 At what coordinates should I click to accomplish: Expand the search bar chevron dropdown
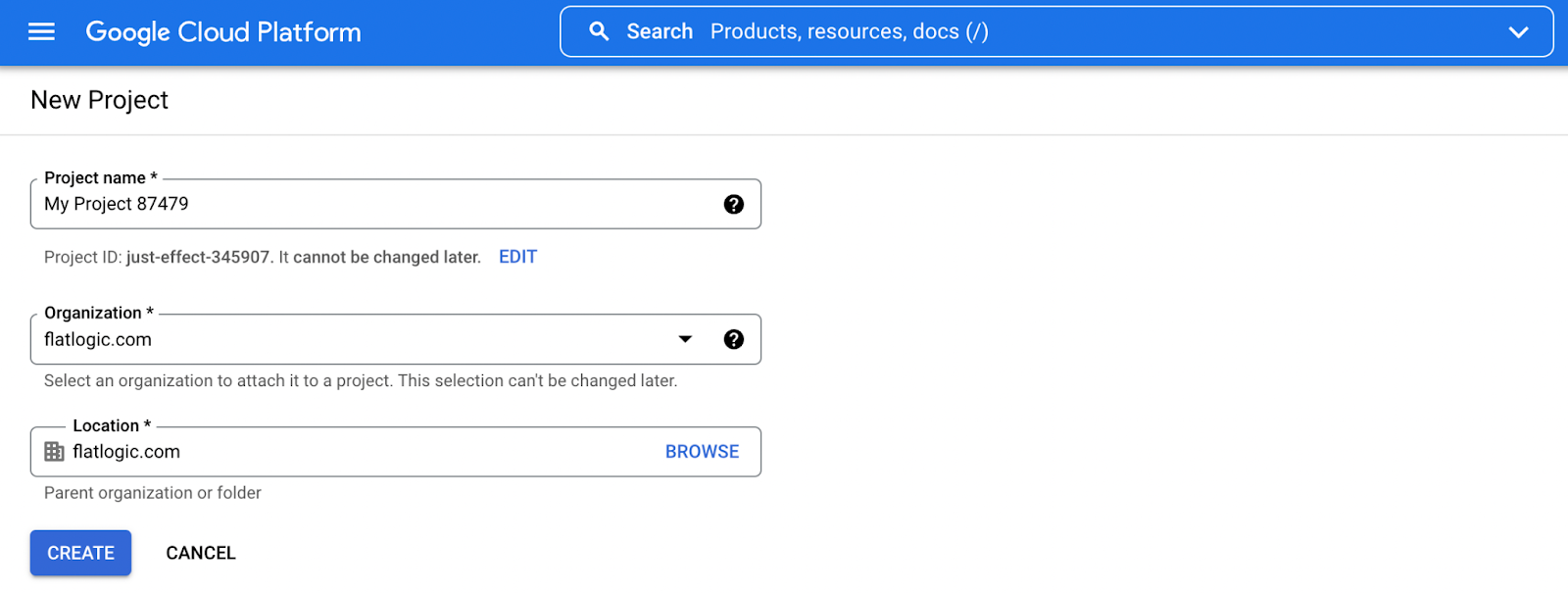1518,32
